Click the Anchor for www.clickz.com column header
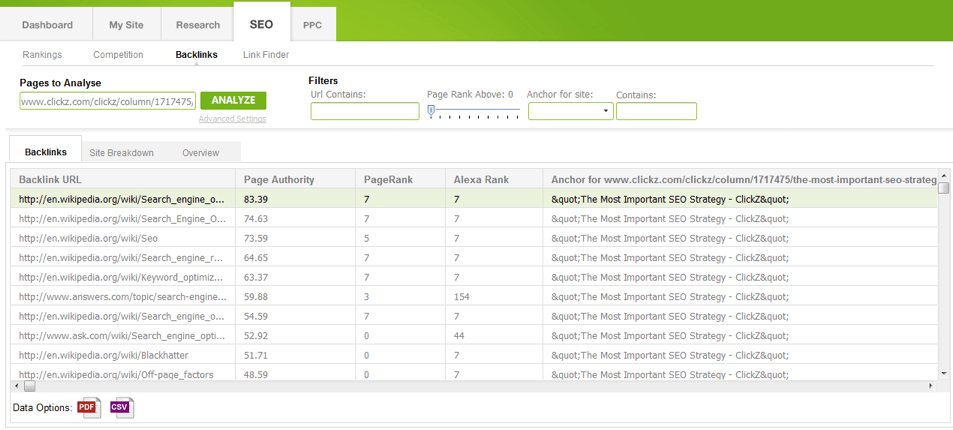 (x=741, y=179)
